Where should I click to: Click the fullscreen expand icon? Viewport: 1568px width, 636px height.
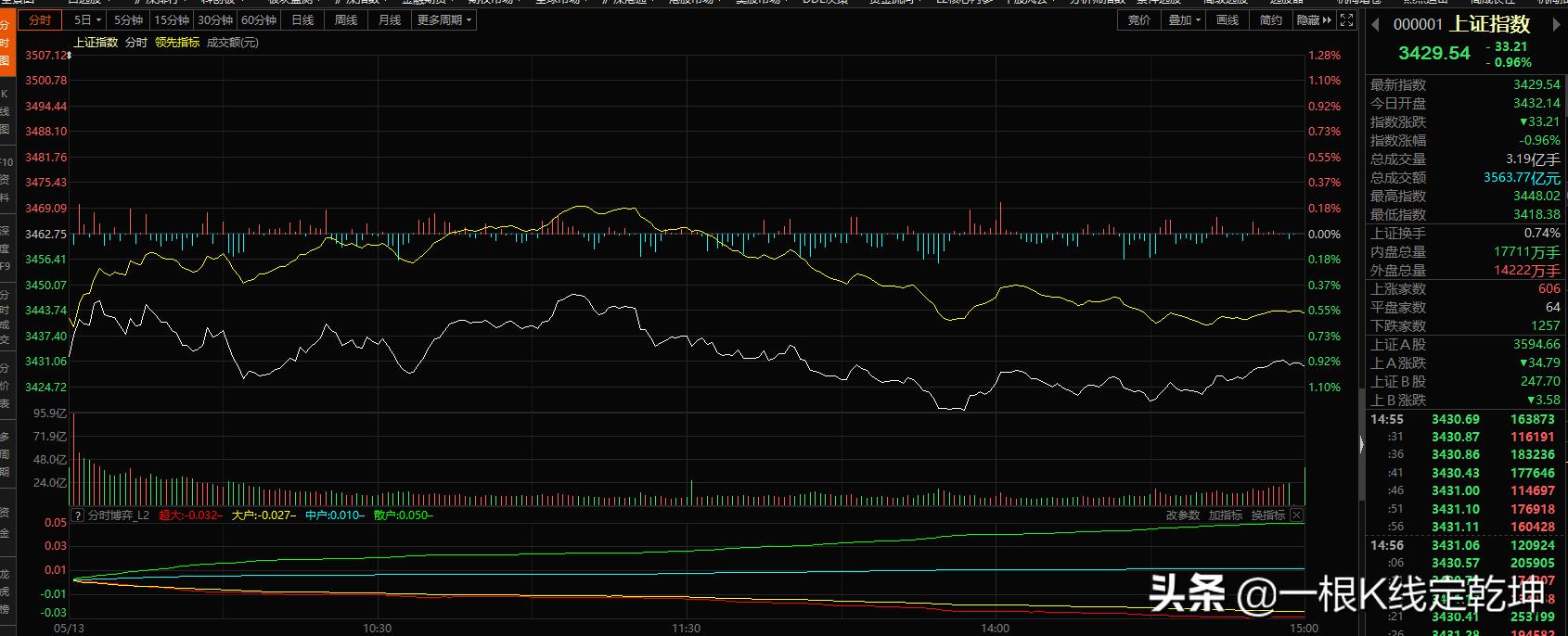[1347, 19]
